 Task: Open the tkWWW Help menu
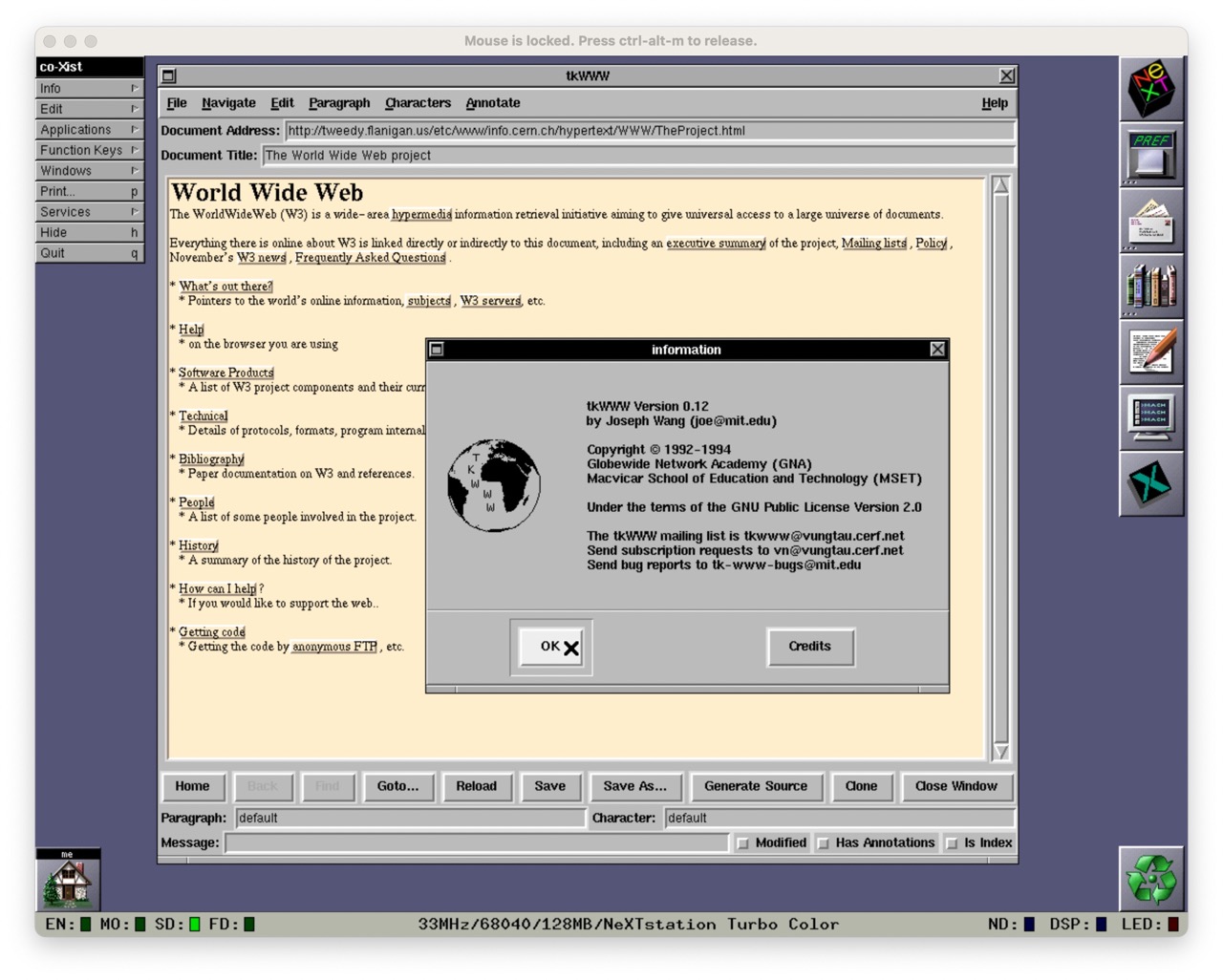tap(995, 103)
